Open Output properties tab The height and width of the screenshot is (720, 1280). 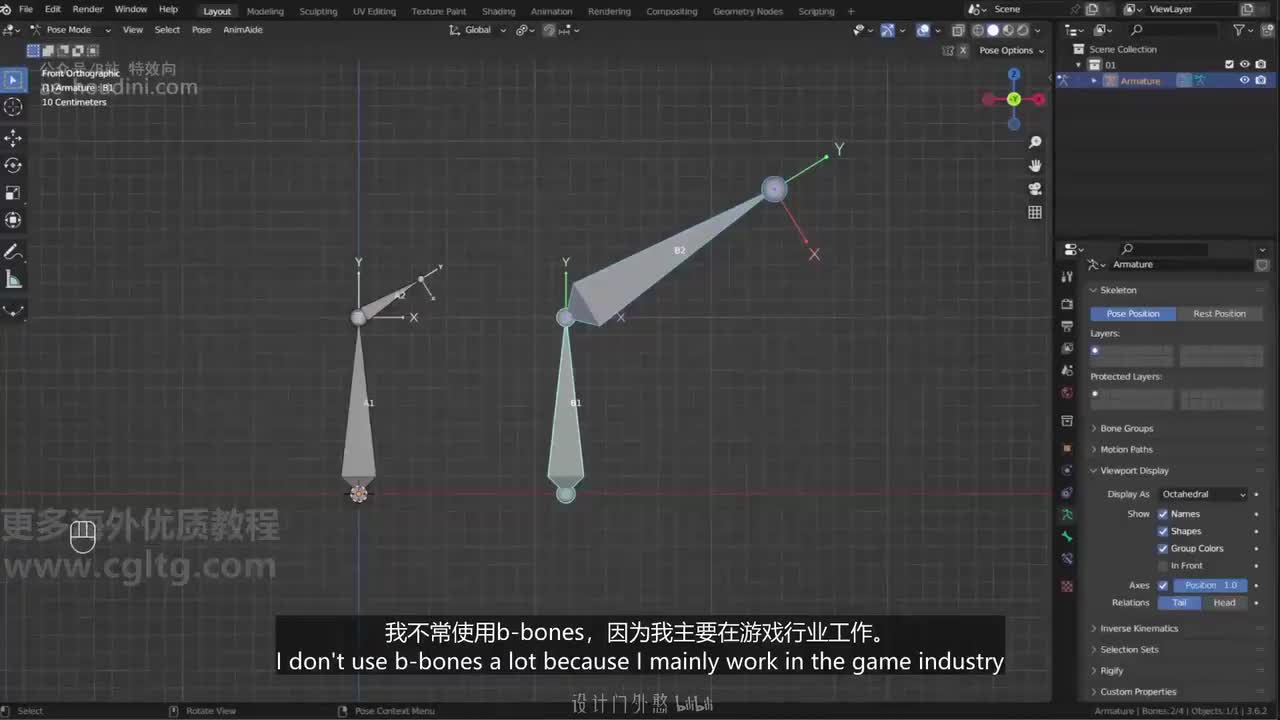(1067, 326)
